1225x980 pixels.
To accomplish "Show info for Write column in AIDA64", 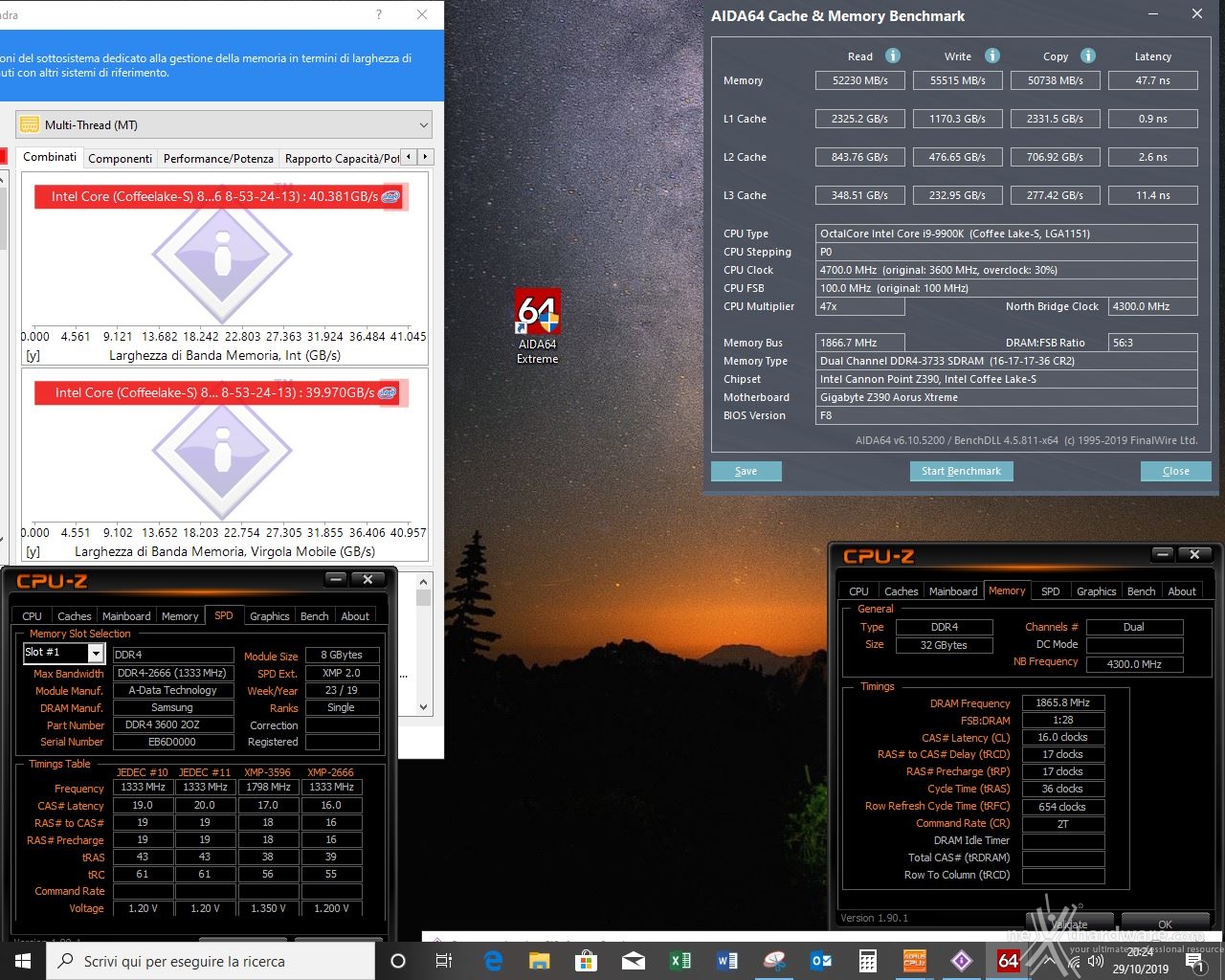I will pos(992,56).
